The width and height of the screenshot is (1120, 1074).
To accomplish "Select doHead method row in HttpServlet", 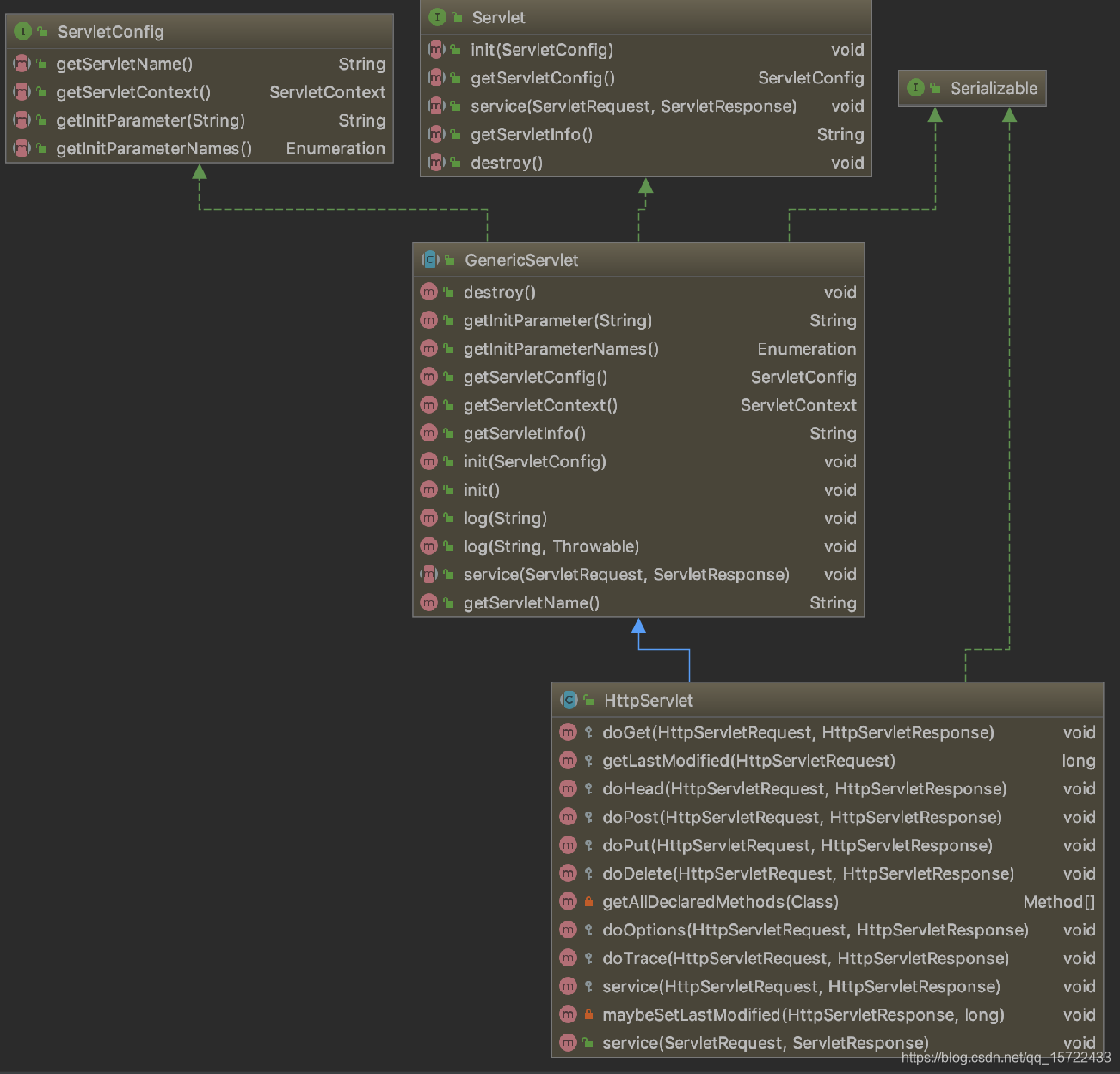I will point(827,789).
